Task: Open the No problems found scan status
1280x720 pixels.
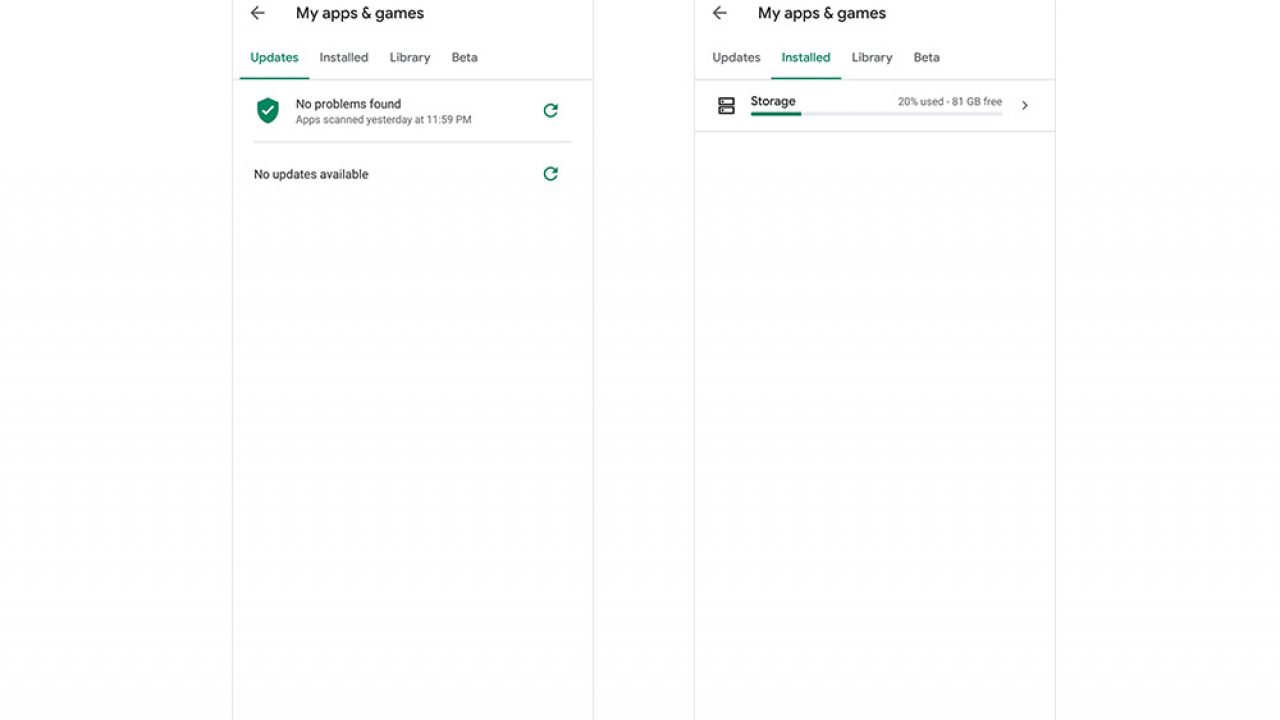Action: 348,104
